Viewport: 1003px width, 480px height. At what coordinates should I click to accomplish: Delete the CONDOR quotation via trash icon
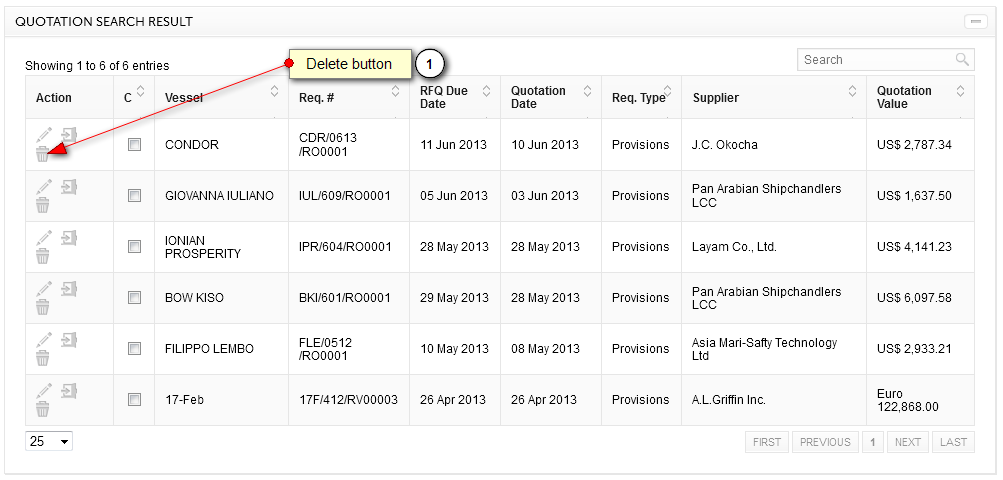pos(42,154)
